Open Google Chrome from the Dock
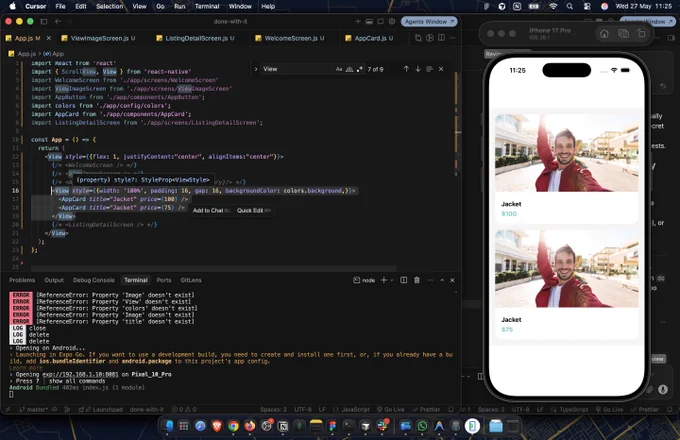This screenshot has height=440, width=680. pyautogui.click(x=233, y=426)
